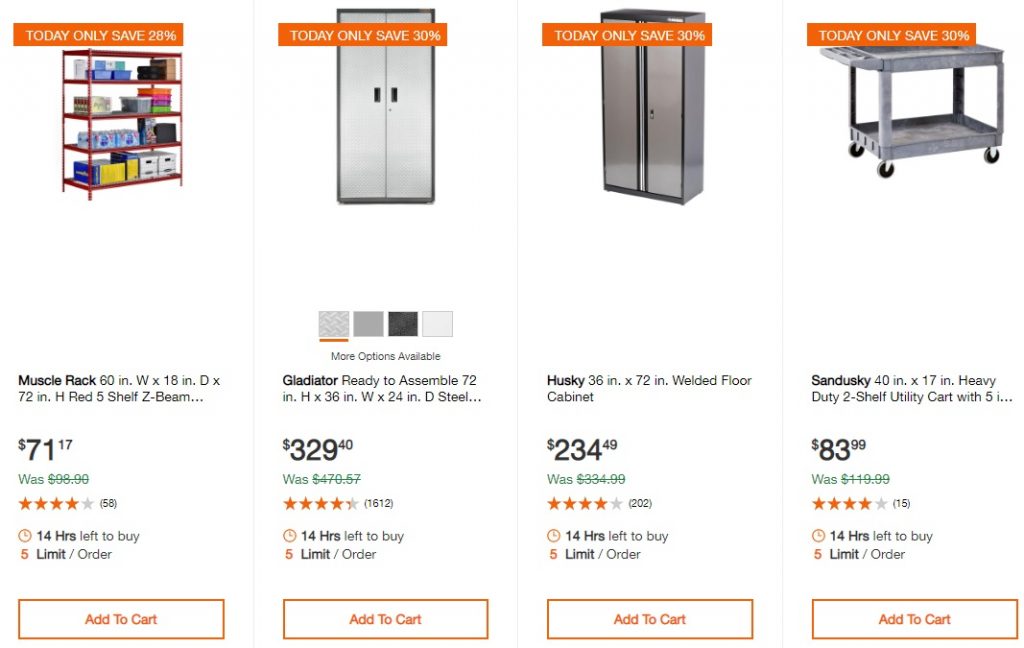Open Gladiator steel cabinet image
1024x648 pixels.
point(385,107)
